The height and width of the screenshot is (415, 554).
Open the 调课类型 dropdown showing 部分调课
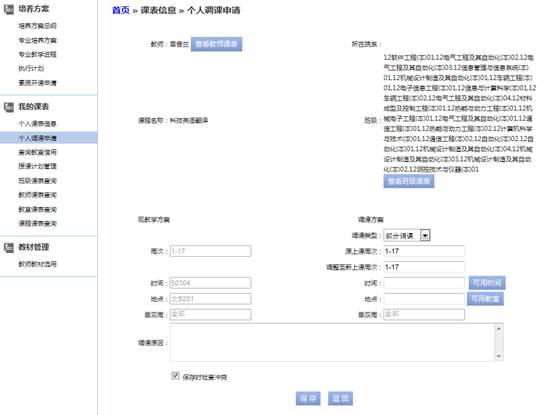[x=407, y=236]
